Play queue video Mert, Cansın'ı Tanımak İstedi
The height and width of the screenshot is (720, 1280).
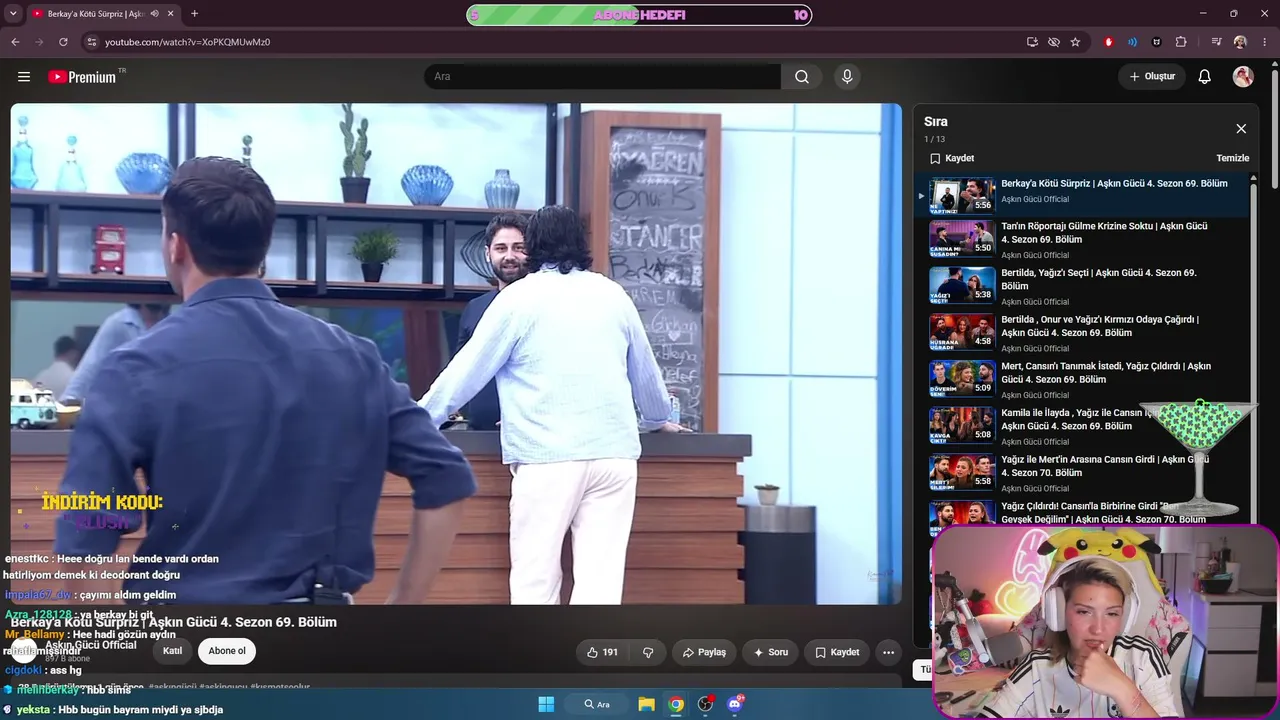point(1083,379)
